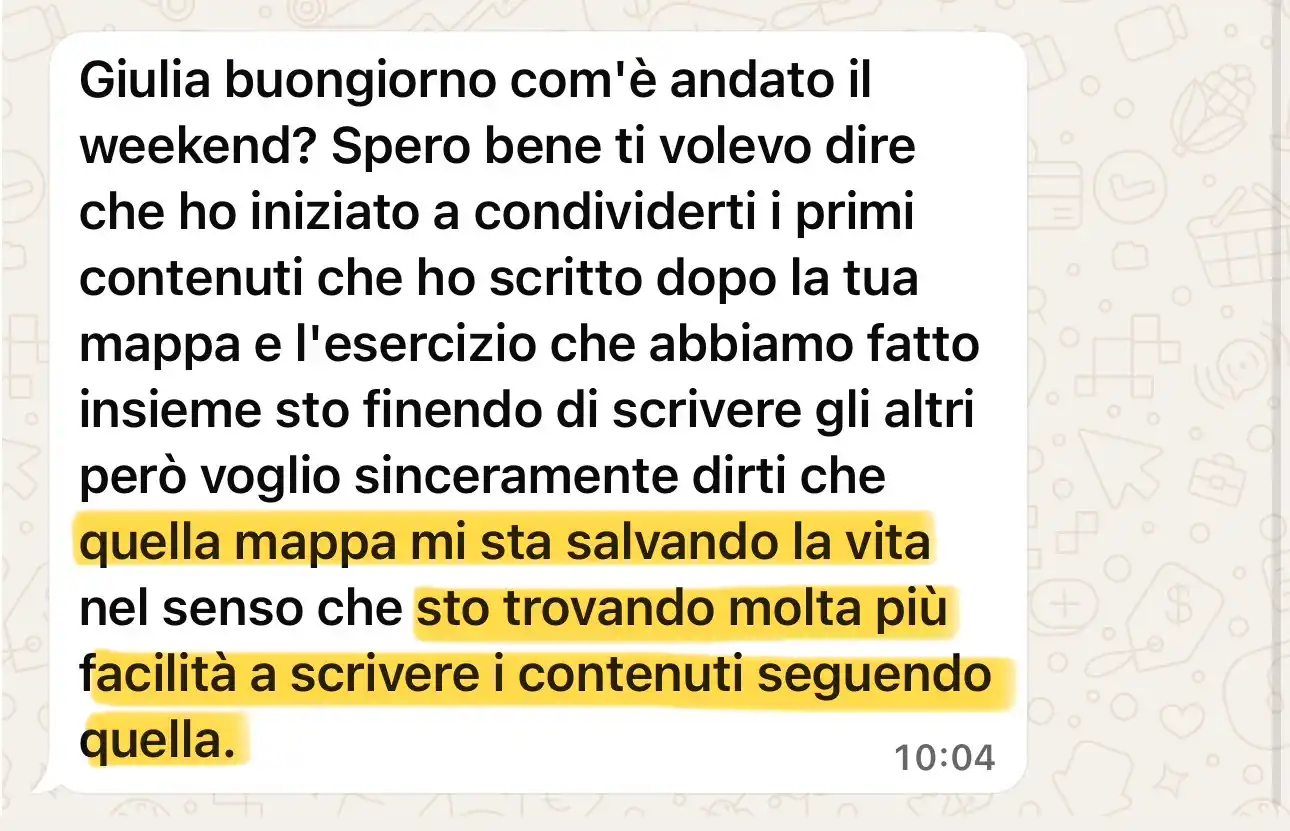Click the 10:04 message timestamp

tap(944, 757)
